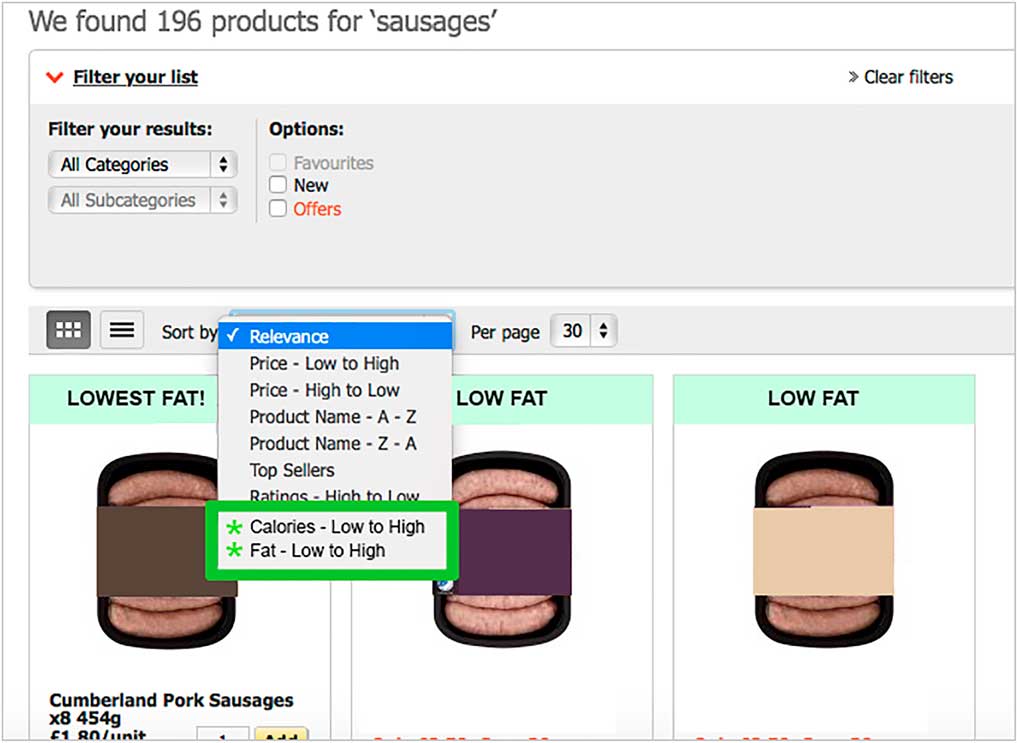The height and width of the screenshot is (743, 1018).
Task: Choose Price - Low to High sorting
Action: click(x=324, y=364)
